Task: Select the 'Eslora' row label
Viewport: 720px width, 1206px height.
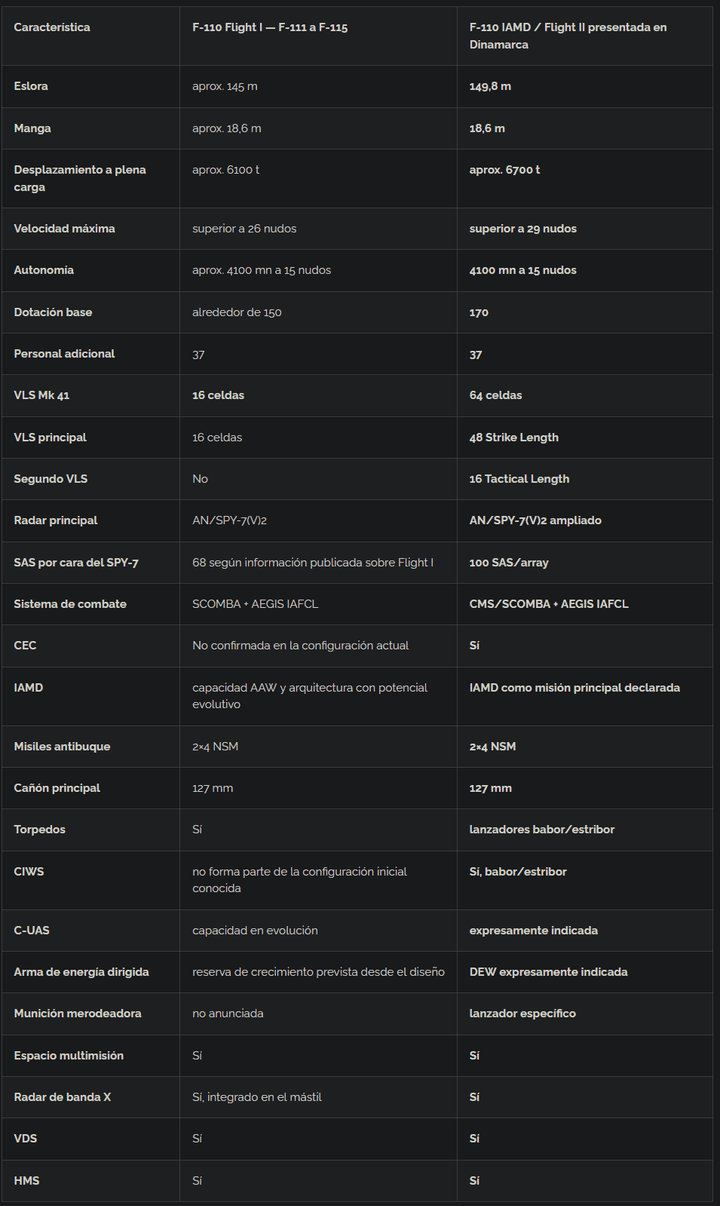Action: [x=31, y=86]
